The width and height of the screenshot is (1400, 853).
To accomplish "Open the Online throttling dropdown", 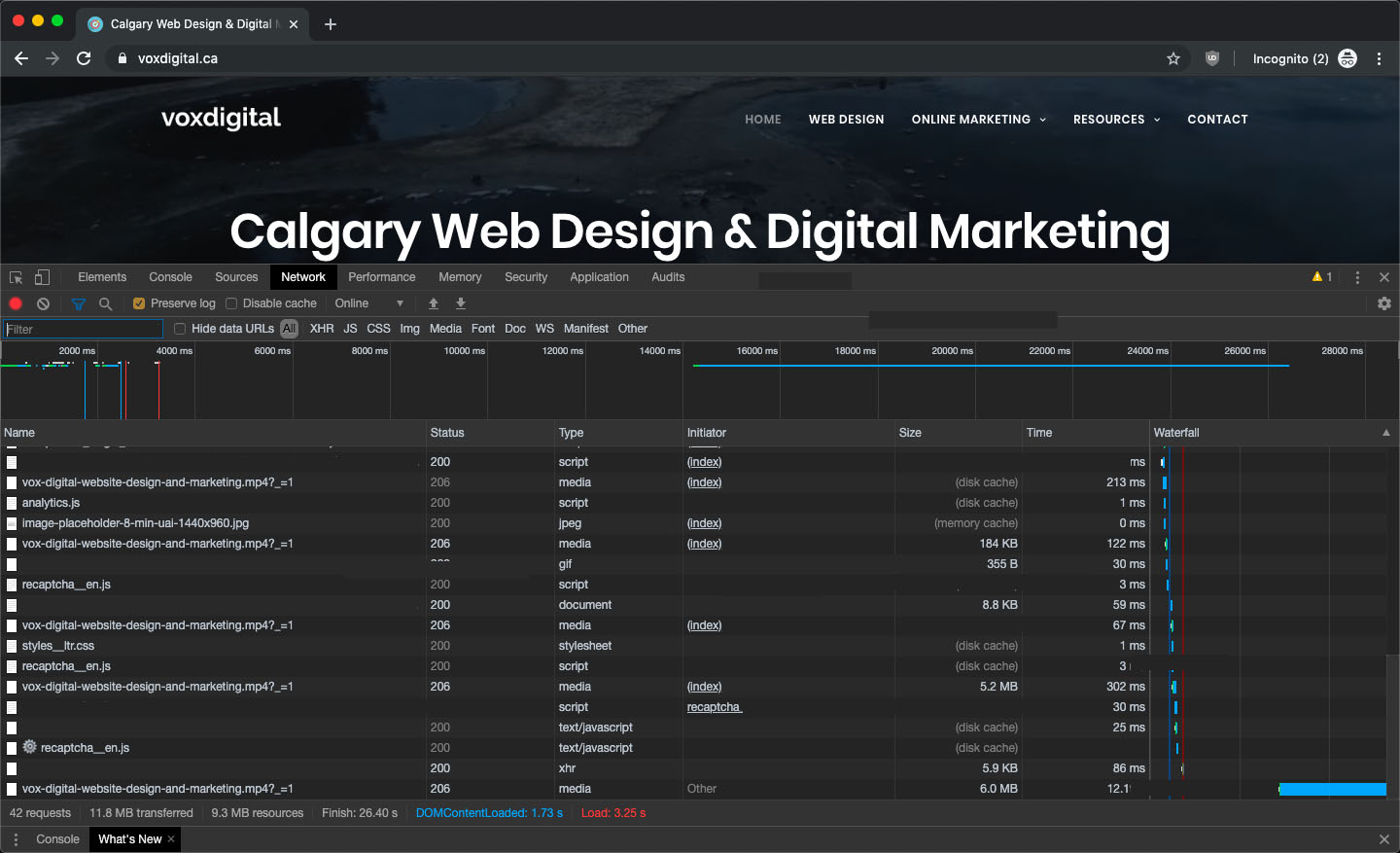I will pyautogui.click(x=369, y=303).
